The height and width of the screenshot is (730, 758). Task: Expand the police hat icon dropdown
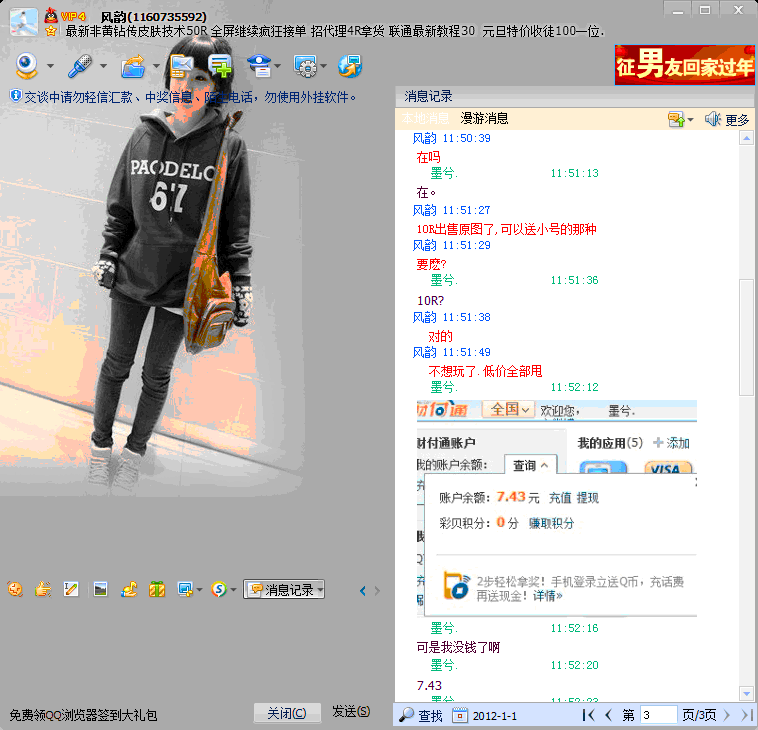[277, 65]
